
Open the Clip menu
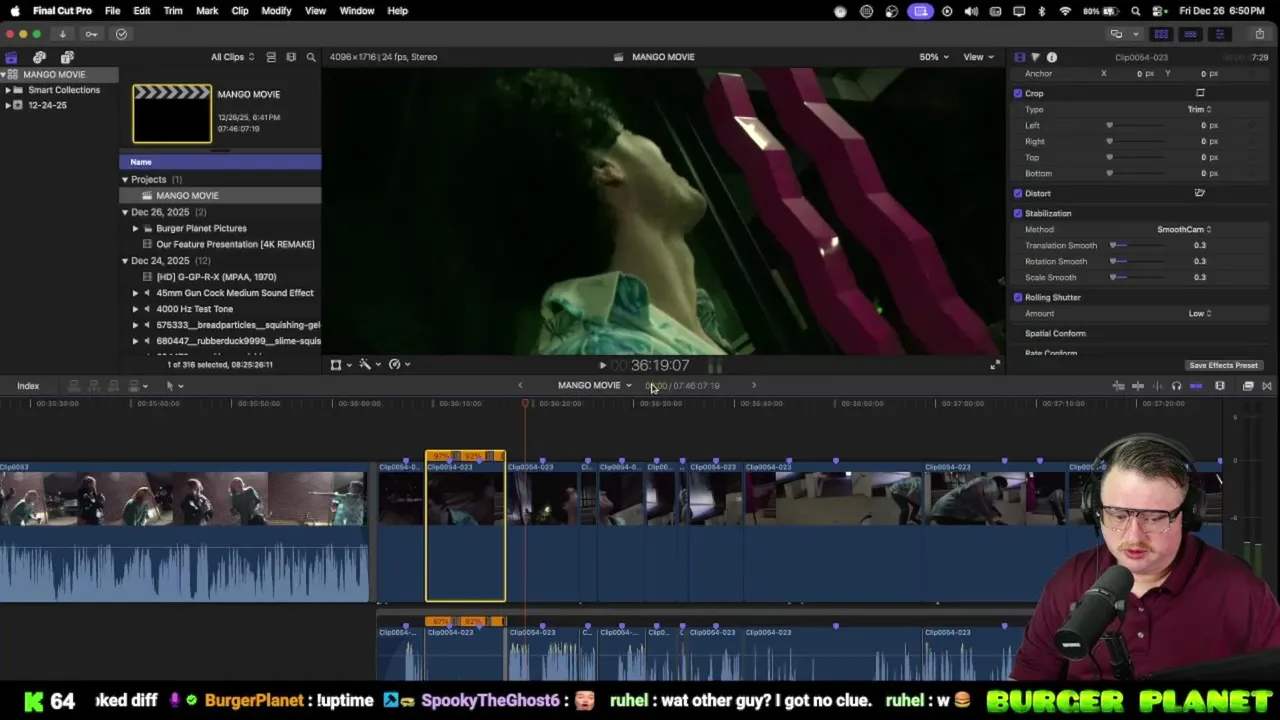[x=240, y=11]
